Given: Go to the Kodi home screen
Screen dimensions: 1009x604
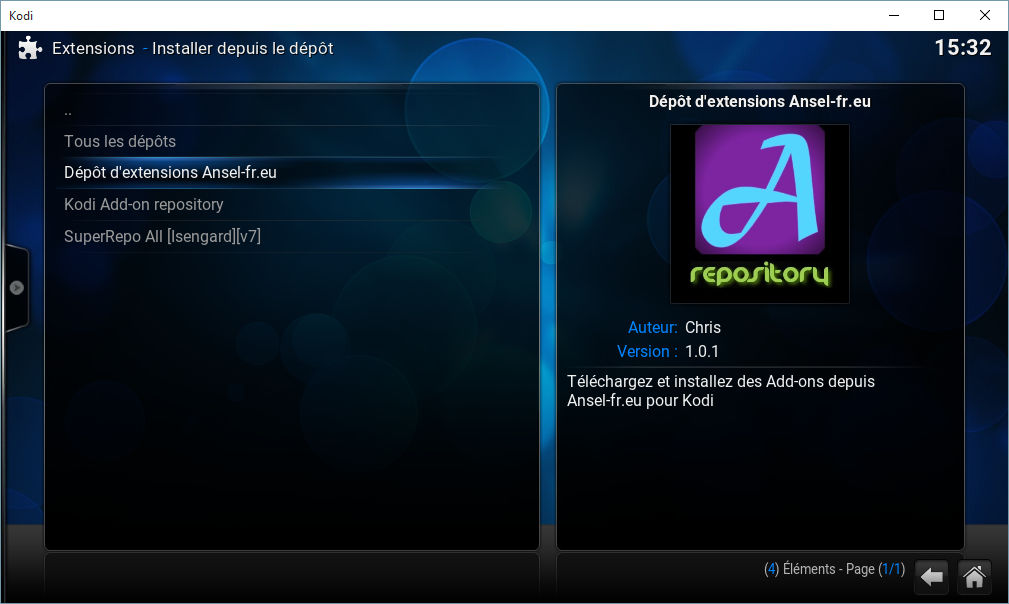Looking at the screenshot, I should [x=974, y=576].
